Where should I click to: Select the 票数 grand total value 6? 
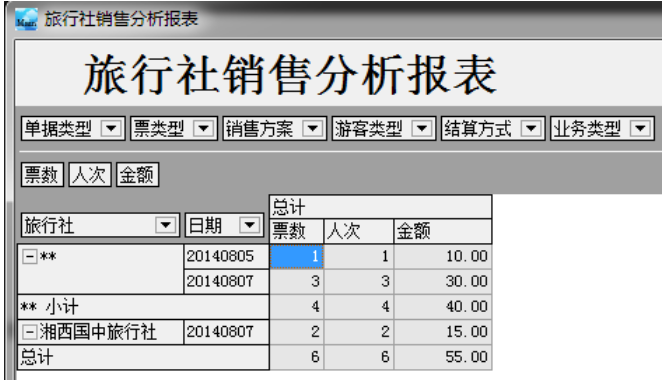tap(297, 357)
